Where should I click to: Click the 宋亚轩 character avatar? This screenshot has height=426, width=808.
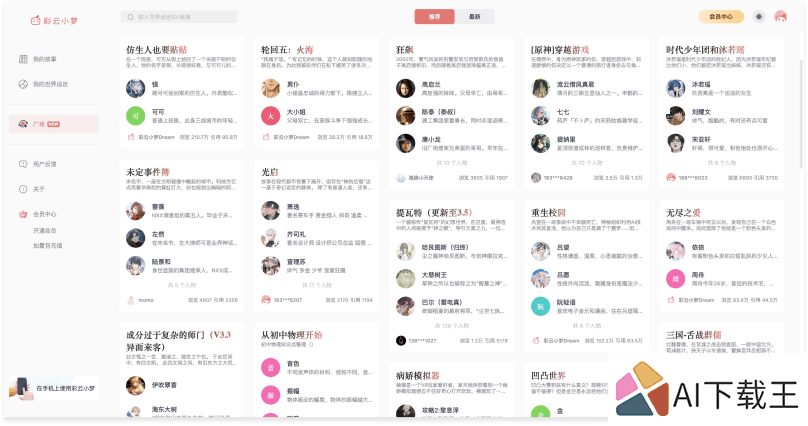click(676, 143)
